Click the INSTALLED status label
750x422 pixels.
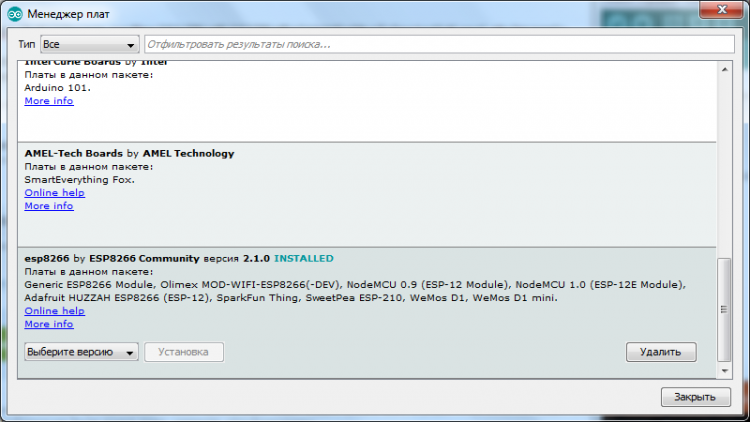pyautogui.click(x=304, y=258)
